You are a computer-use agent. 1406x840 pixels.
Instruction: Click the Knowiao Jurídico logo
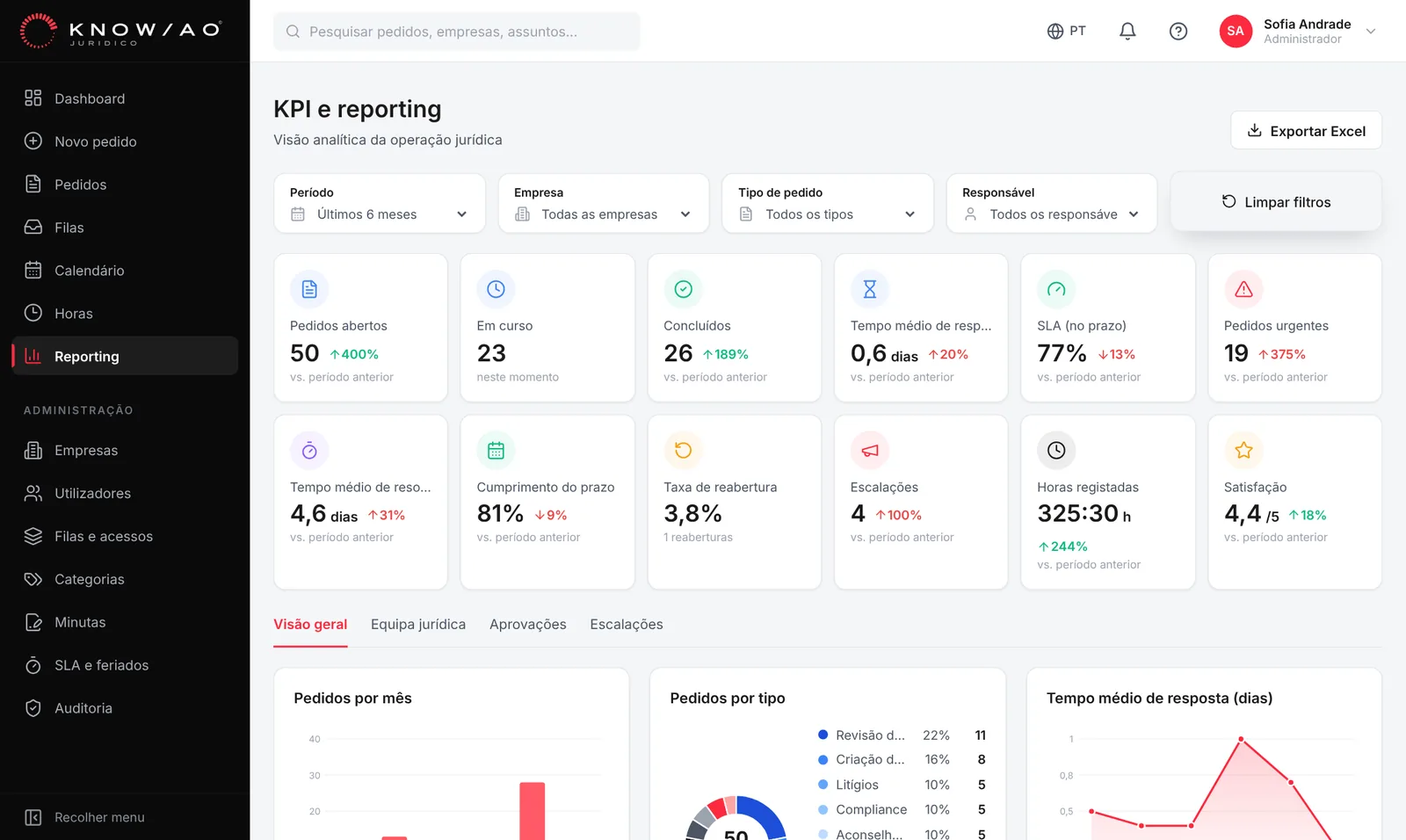tap(120, 31)
